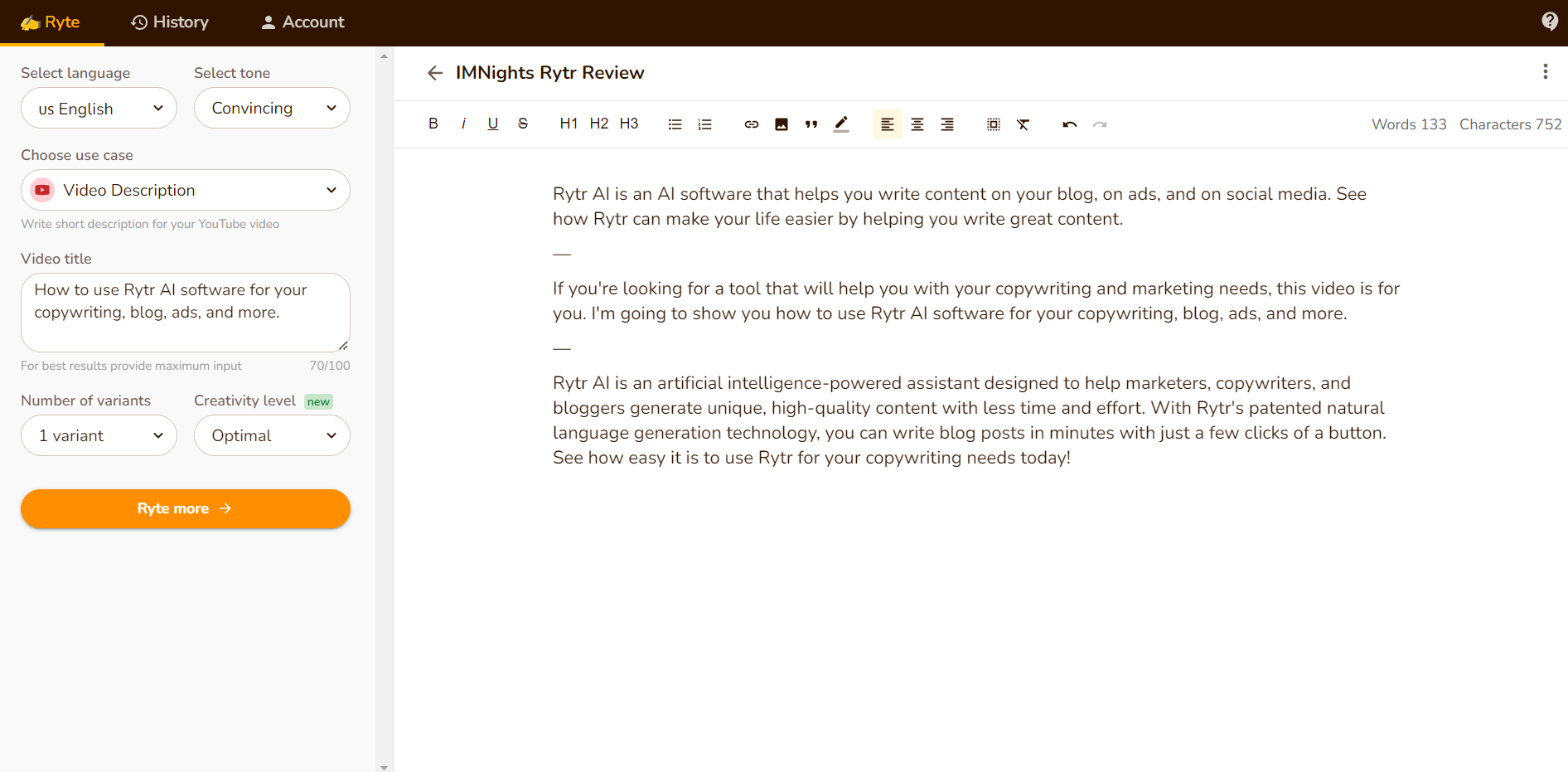Click the sidebar scrollbar down arrow
Viewport: 1568px width, 772px height.
click(384, 767)
